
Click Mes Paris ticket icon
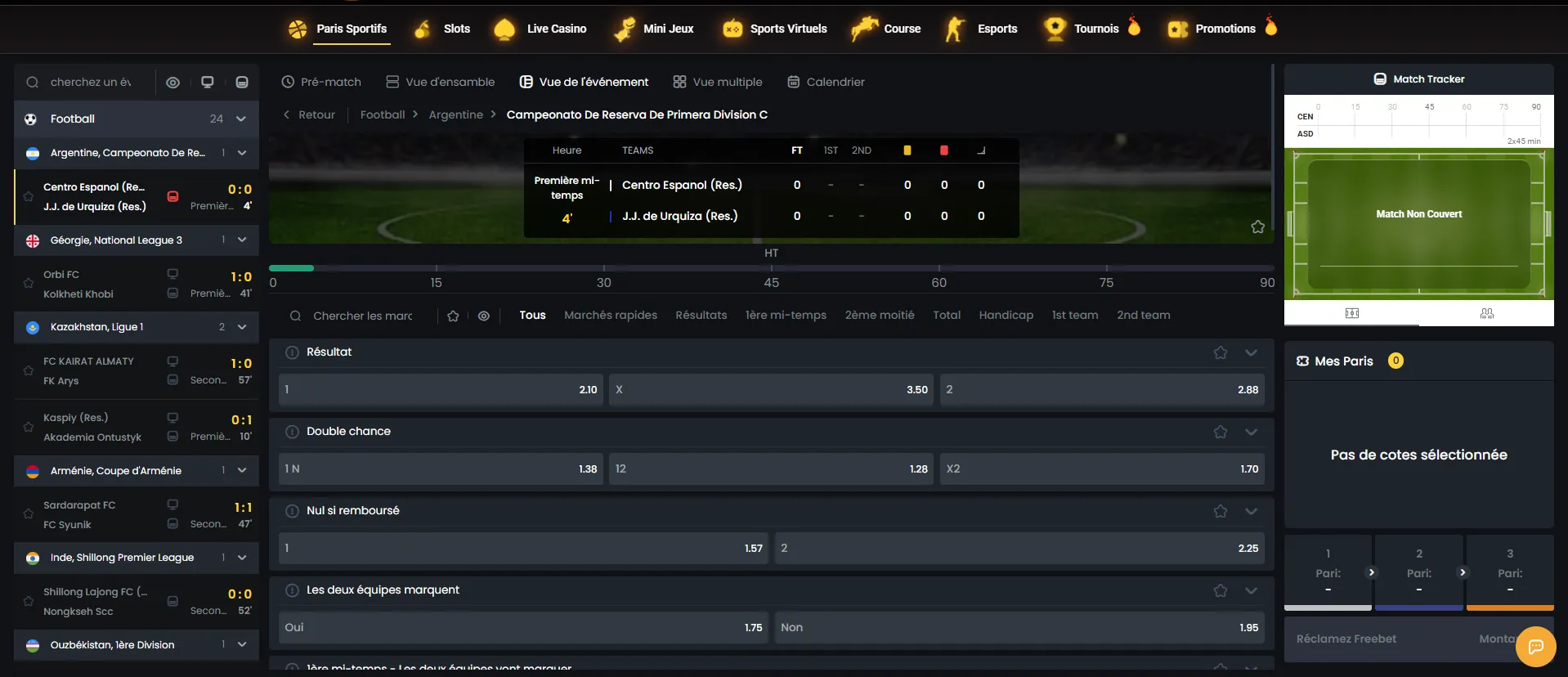(x=1302, y=361)
